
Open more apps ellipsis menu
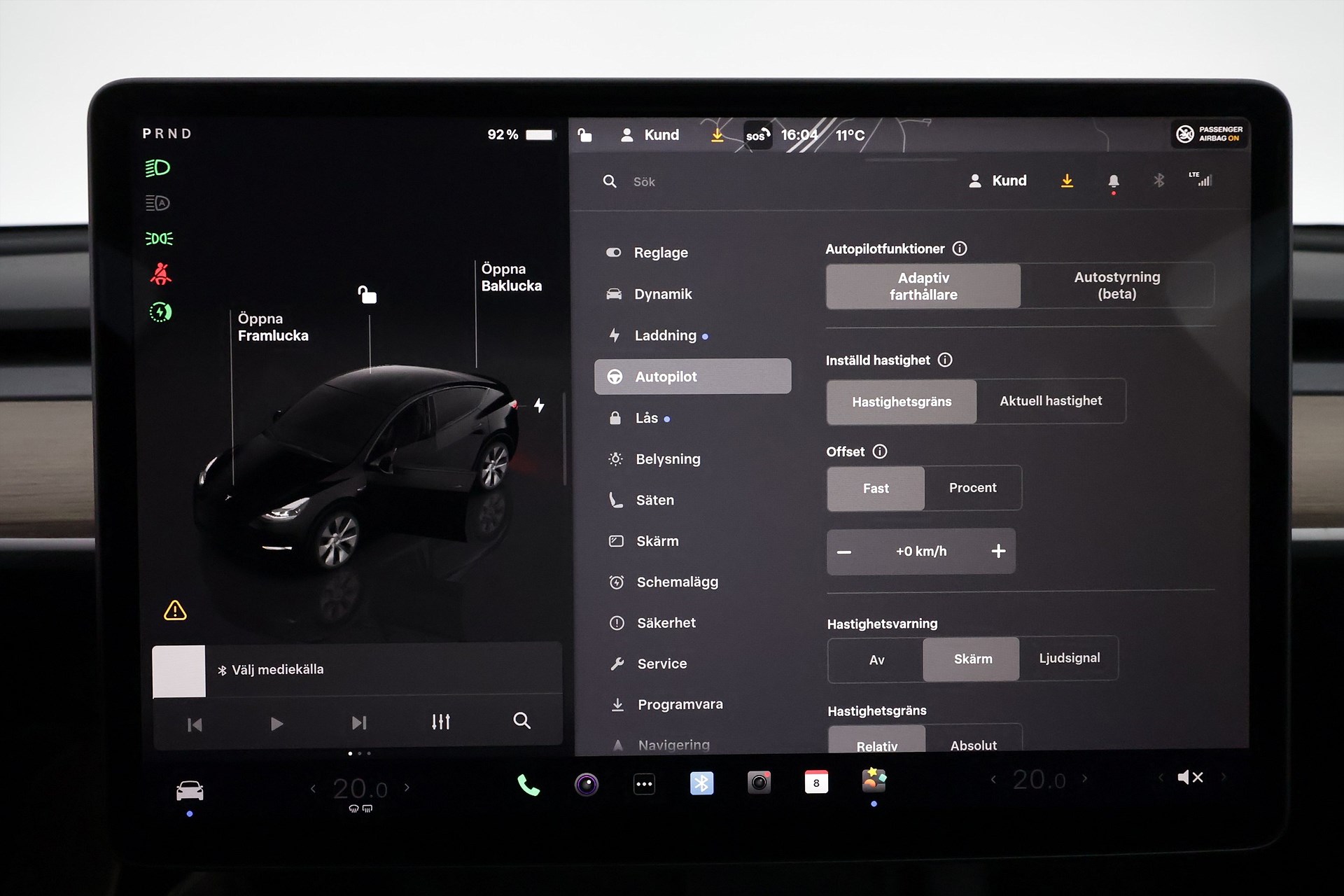click(x=644, y=784)
